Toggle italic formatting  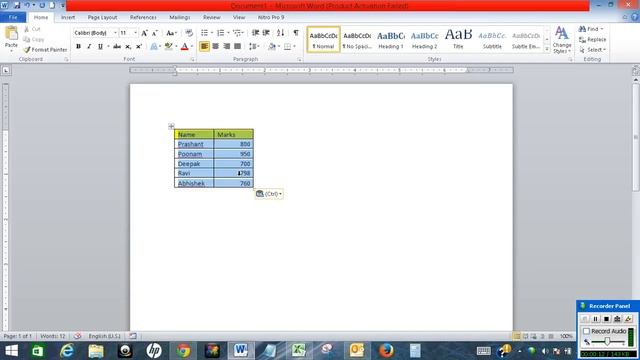89,47
